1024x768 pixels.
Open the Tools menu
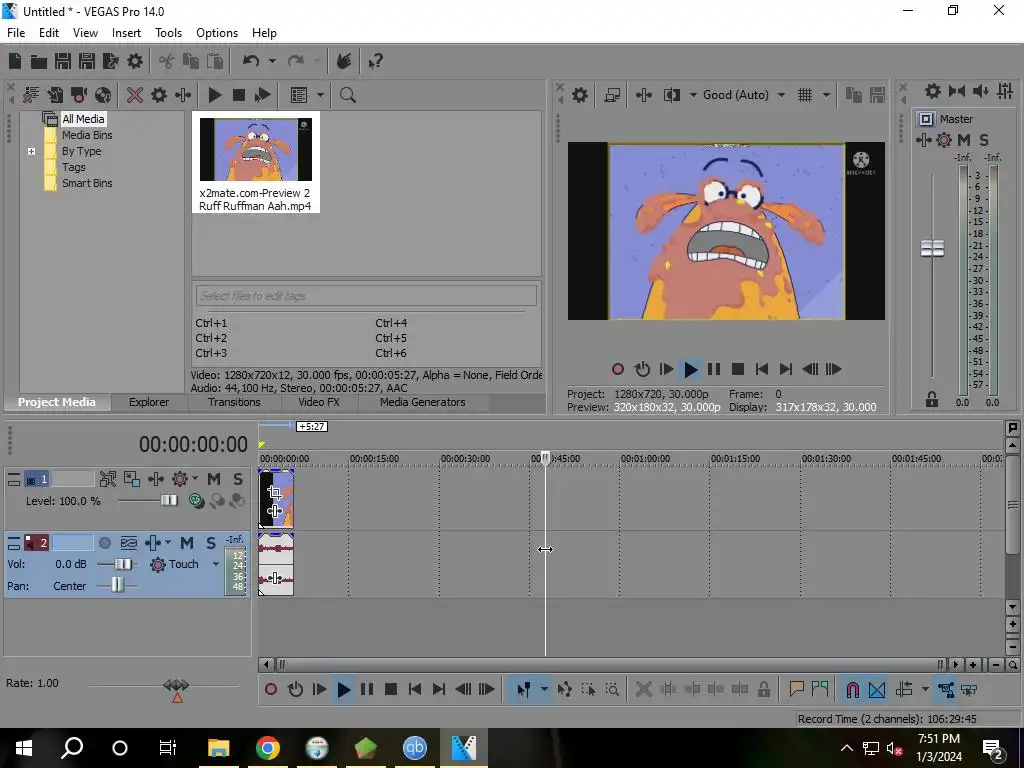point(168,33)
